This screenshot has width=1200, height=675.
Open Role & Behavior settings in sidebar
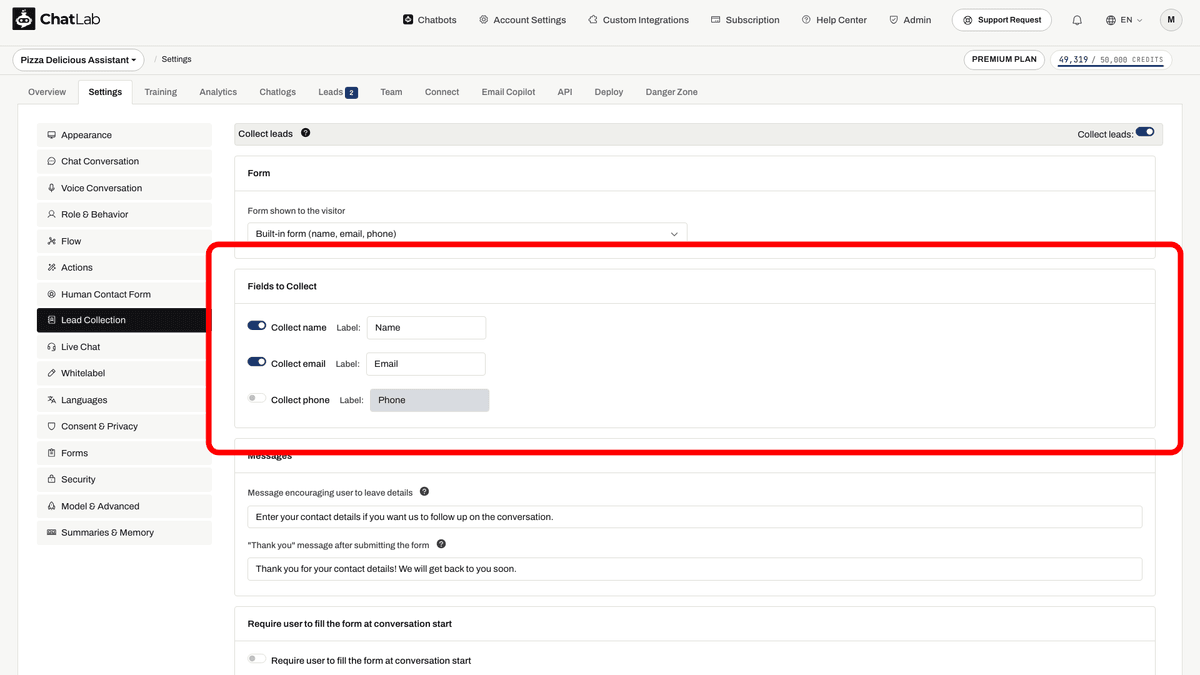coord(124,214)
